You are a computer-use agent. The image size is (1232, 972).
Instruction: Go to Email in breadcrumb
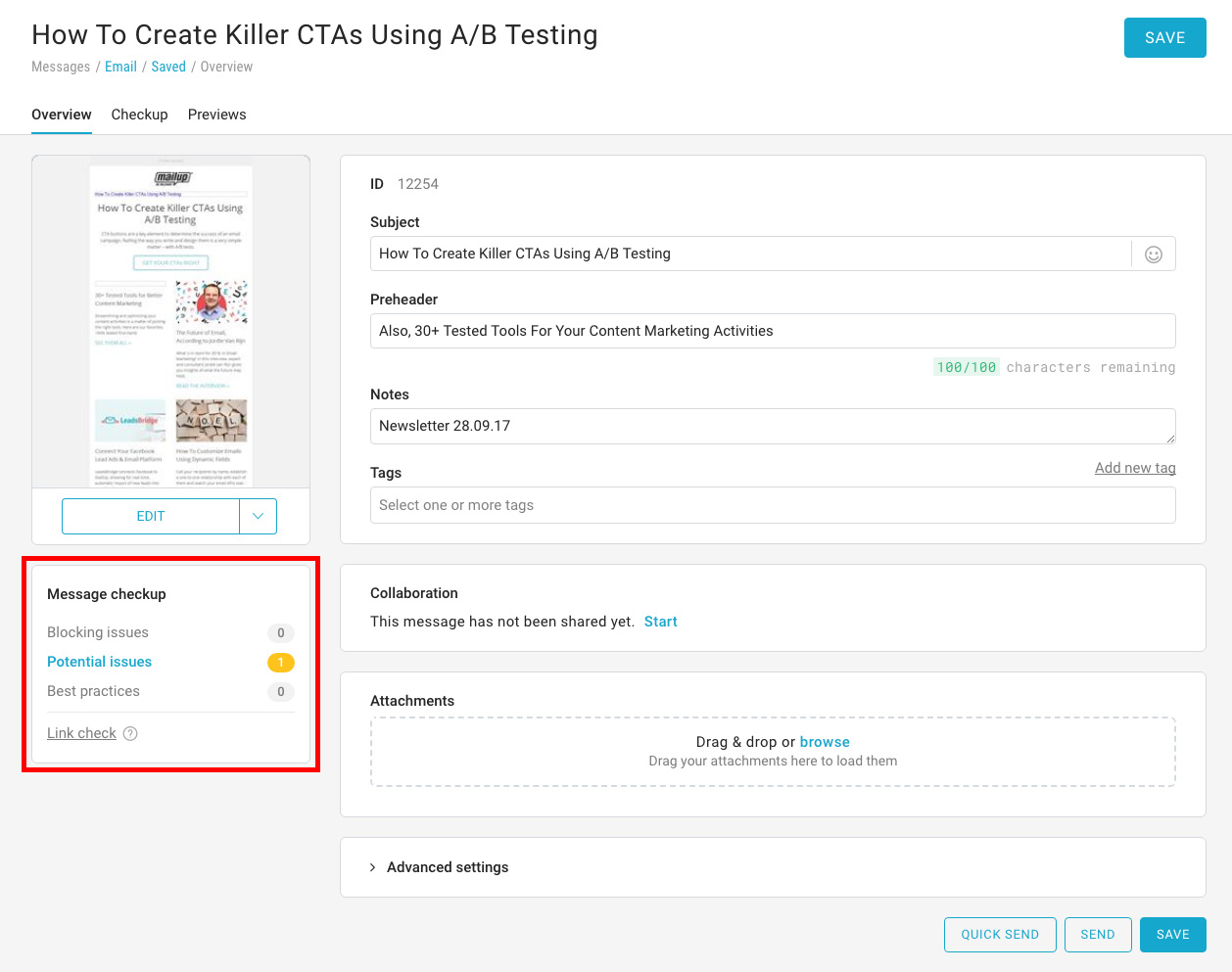120,67
